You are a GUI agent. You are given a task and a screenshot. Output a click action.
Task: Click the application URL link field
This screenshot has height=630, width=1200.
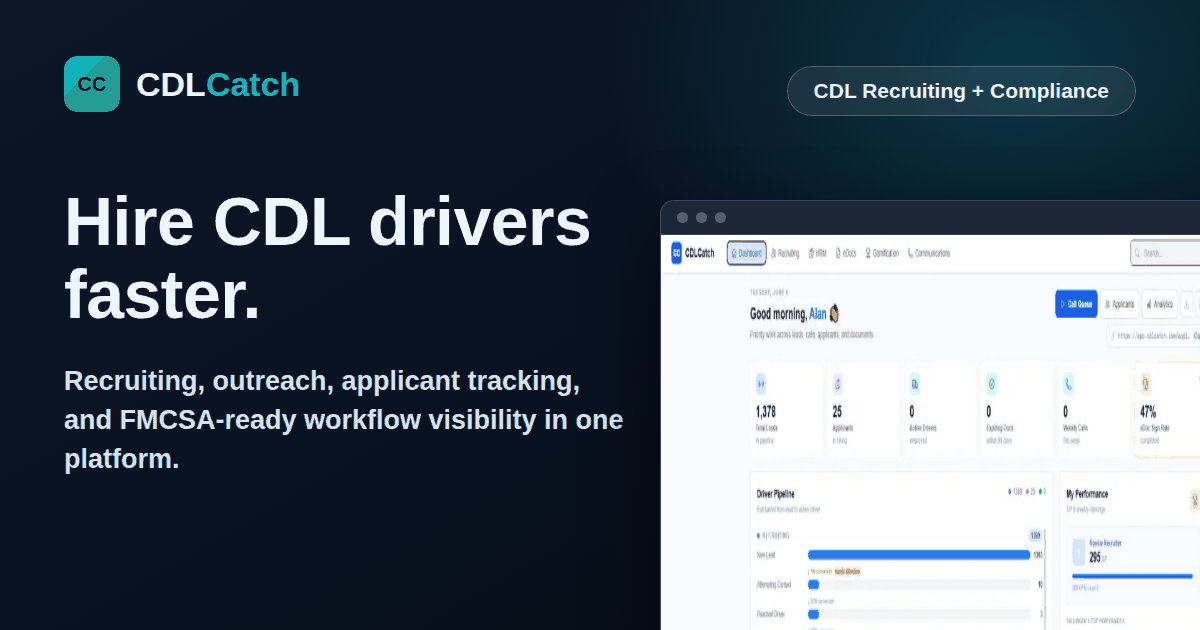[1153, 336]
